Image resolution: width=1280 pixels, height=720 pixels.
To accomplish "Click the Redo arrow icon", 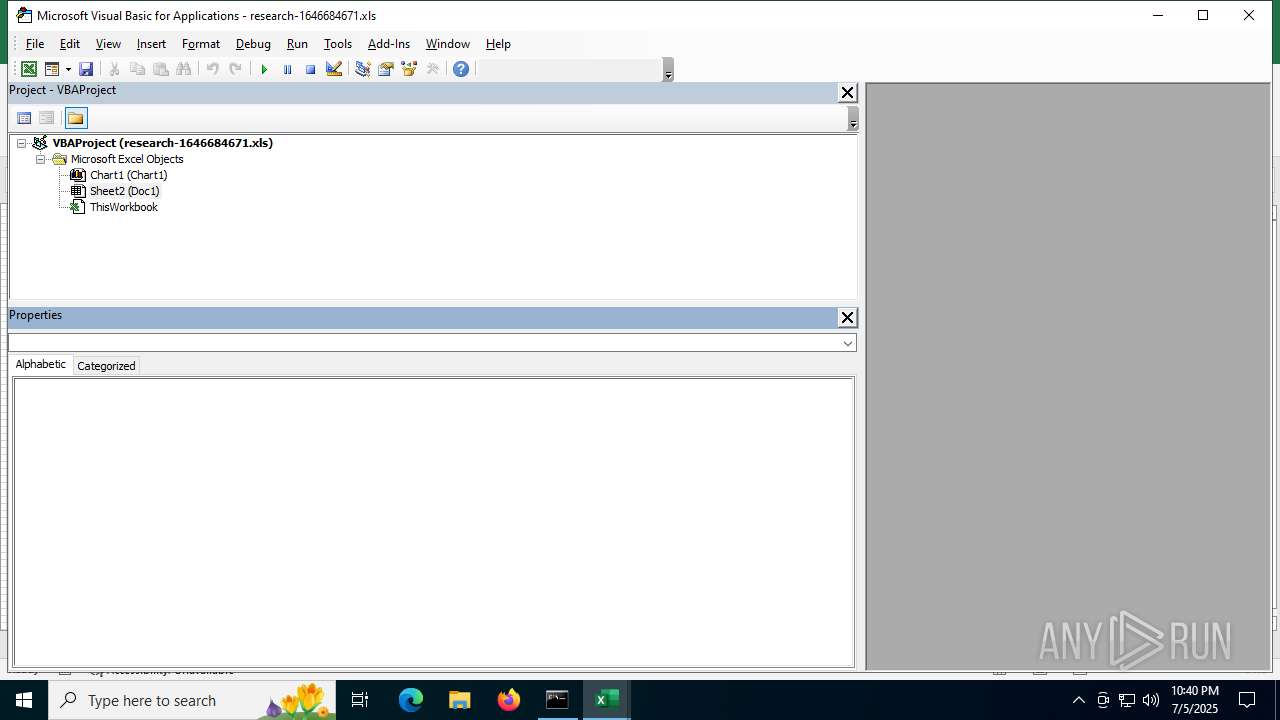I will 235,69.
